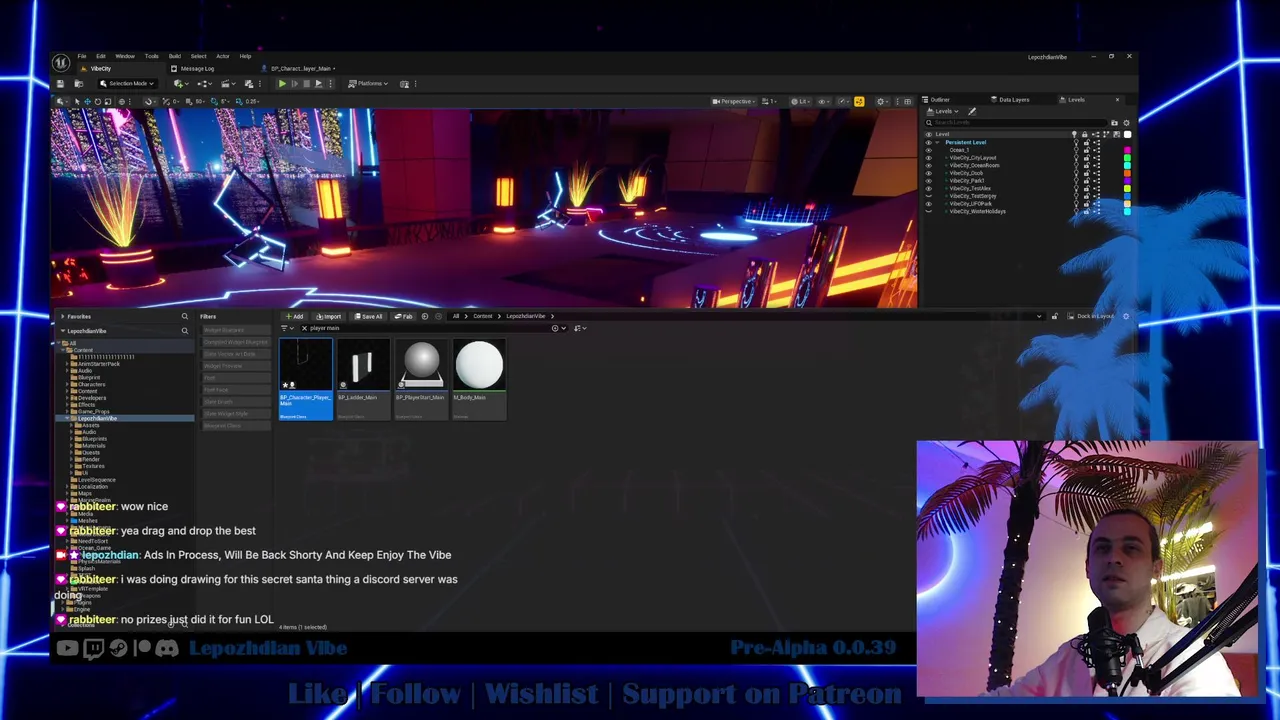Viewport: 1280px width, 720px height.
Task: Click the pencil edit icon beside Levels
Action: tap(972, 111)
